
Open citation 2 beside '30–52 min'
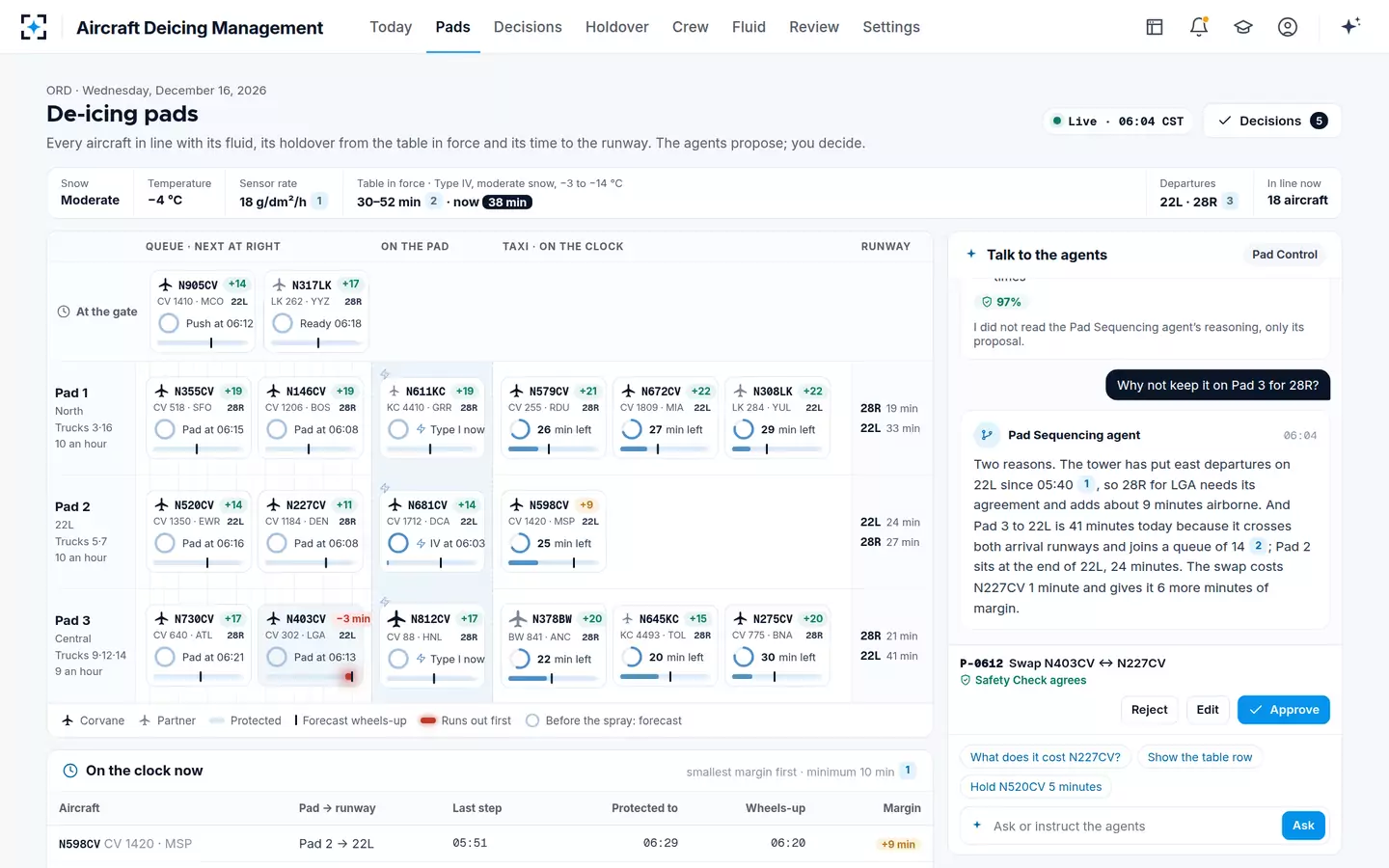point(434,202)
